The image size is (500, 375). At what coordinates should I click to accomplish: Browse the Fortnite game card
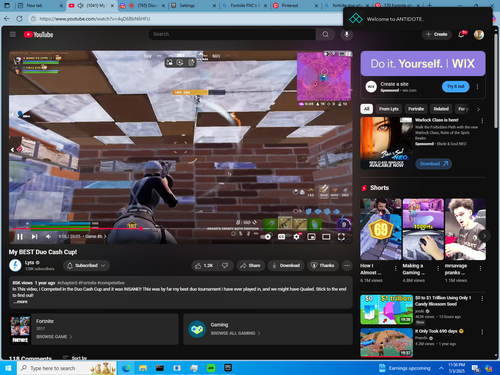coord(94,329)
